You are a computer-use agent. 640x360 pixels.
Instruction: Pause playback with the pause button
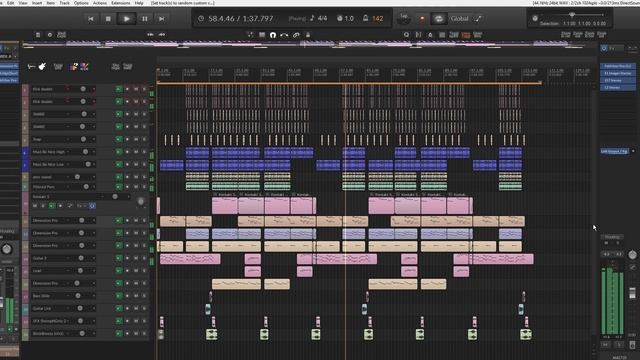click(144, 19)
